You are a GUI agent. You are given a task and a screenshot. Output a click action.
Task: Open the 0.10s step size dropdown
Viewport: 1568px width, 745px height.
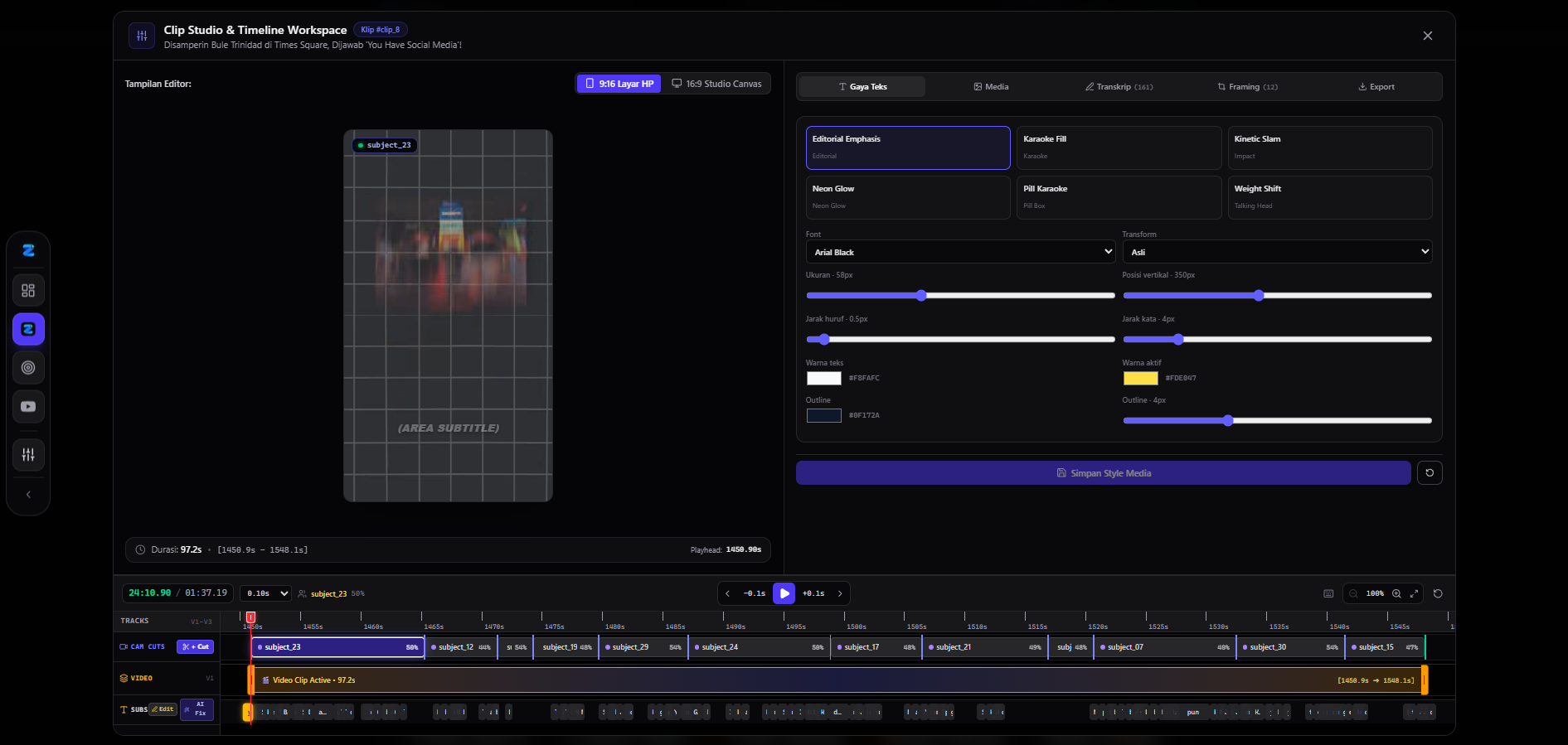[265, 593]
